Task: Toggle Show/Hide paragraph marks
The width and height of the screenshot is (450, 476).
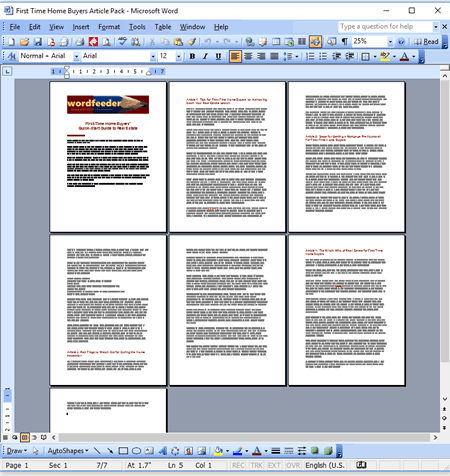Action: tap(345, 42)
